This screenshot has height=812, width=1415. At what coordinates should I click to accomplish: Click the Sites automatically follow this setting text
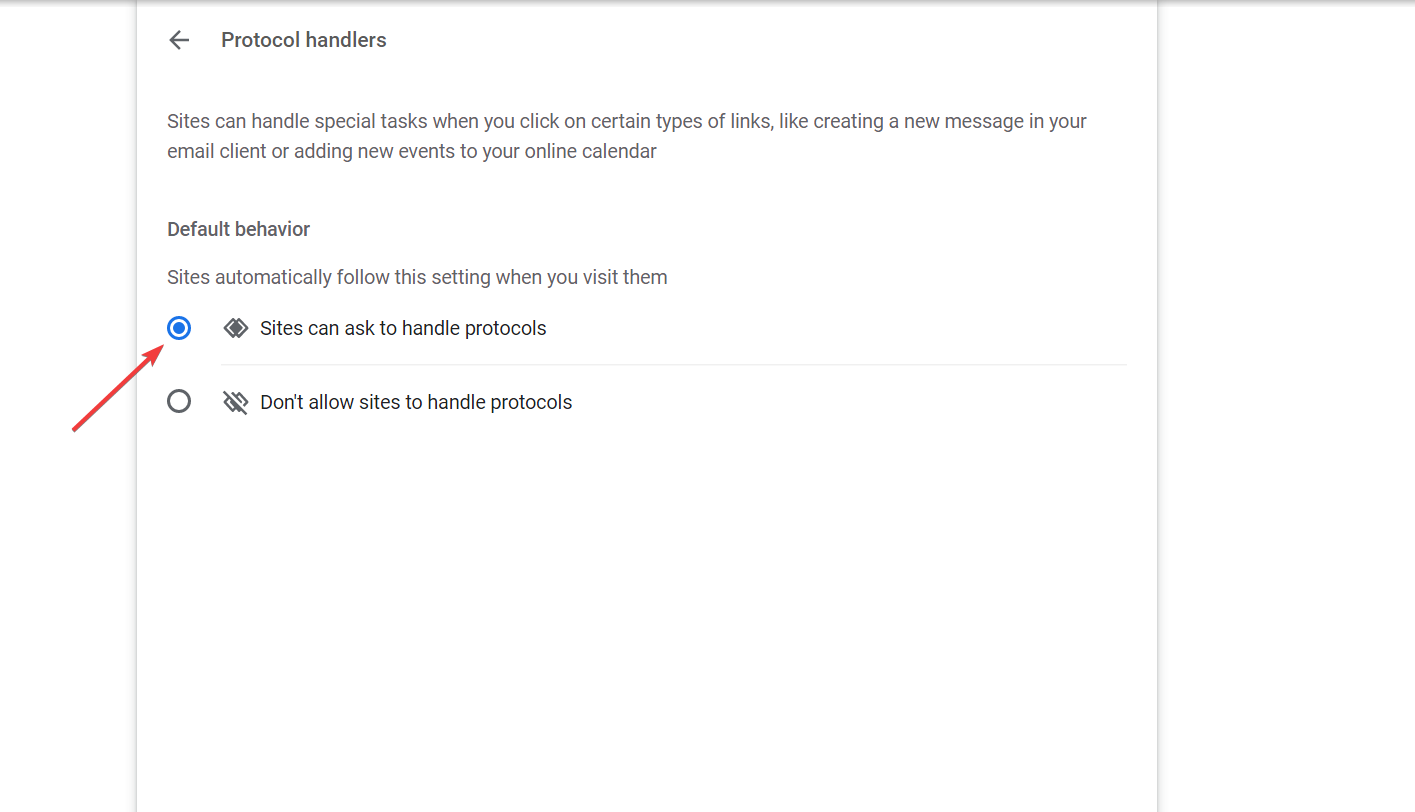pos(417,277)
